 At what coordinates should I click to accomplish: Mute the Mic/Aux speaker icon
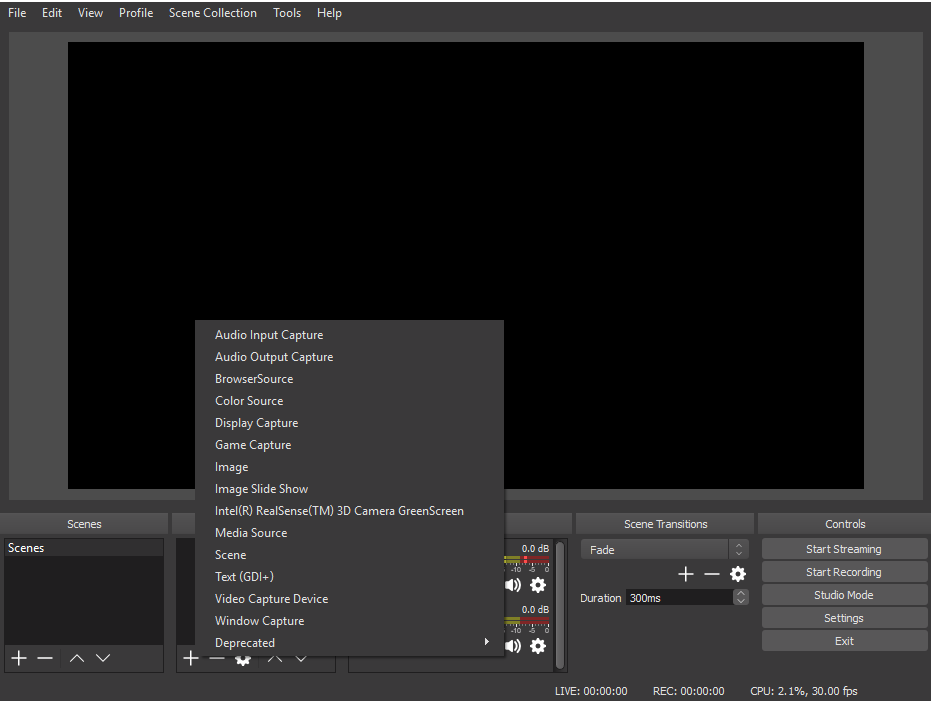pos(513,645)
